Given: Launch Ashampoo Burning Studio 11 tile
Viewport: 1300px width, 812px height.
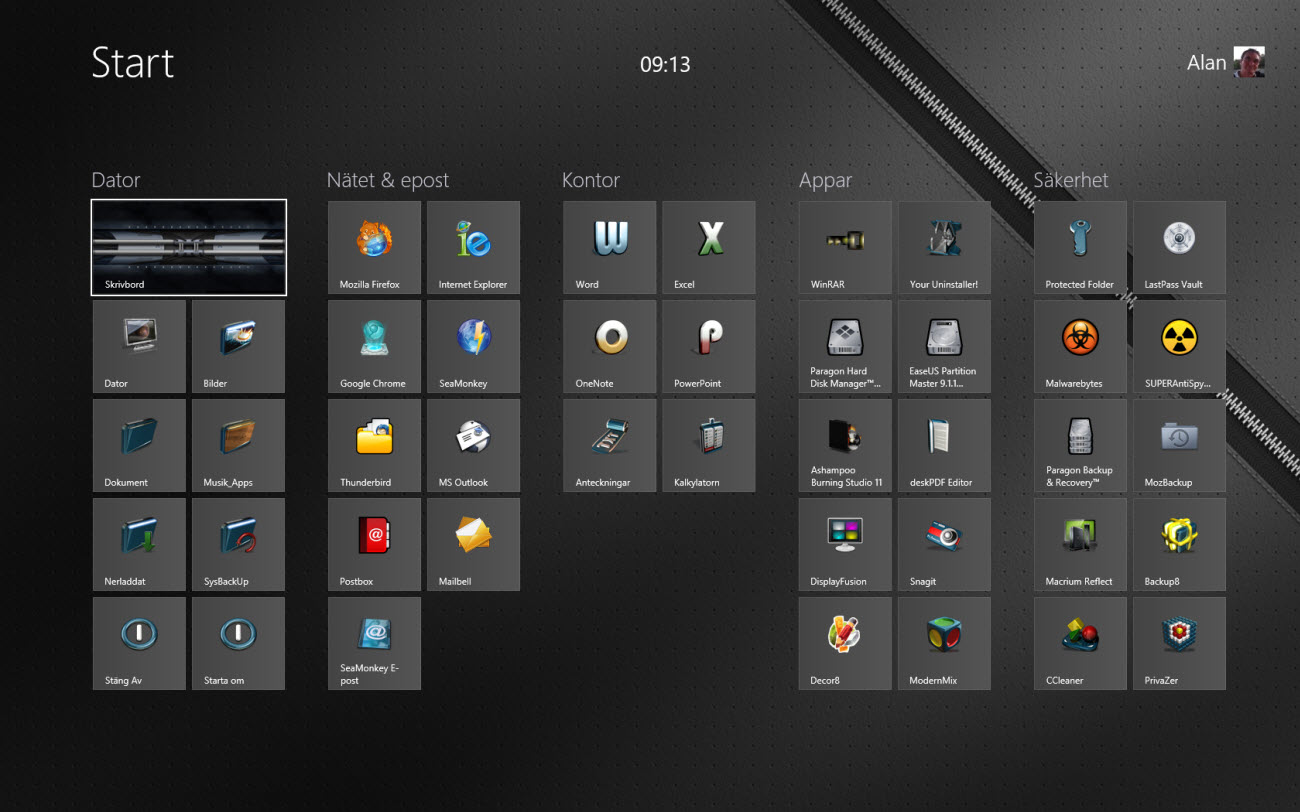Looking at the screenshot, I should point(845,445).
